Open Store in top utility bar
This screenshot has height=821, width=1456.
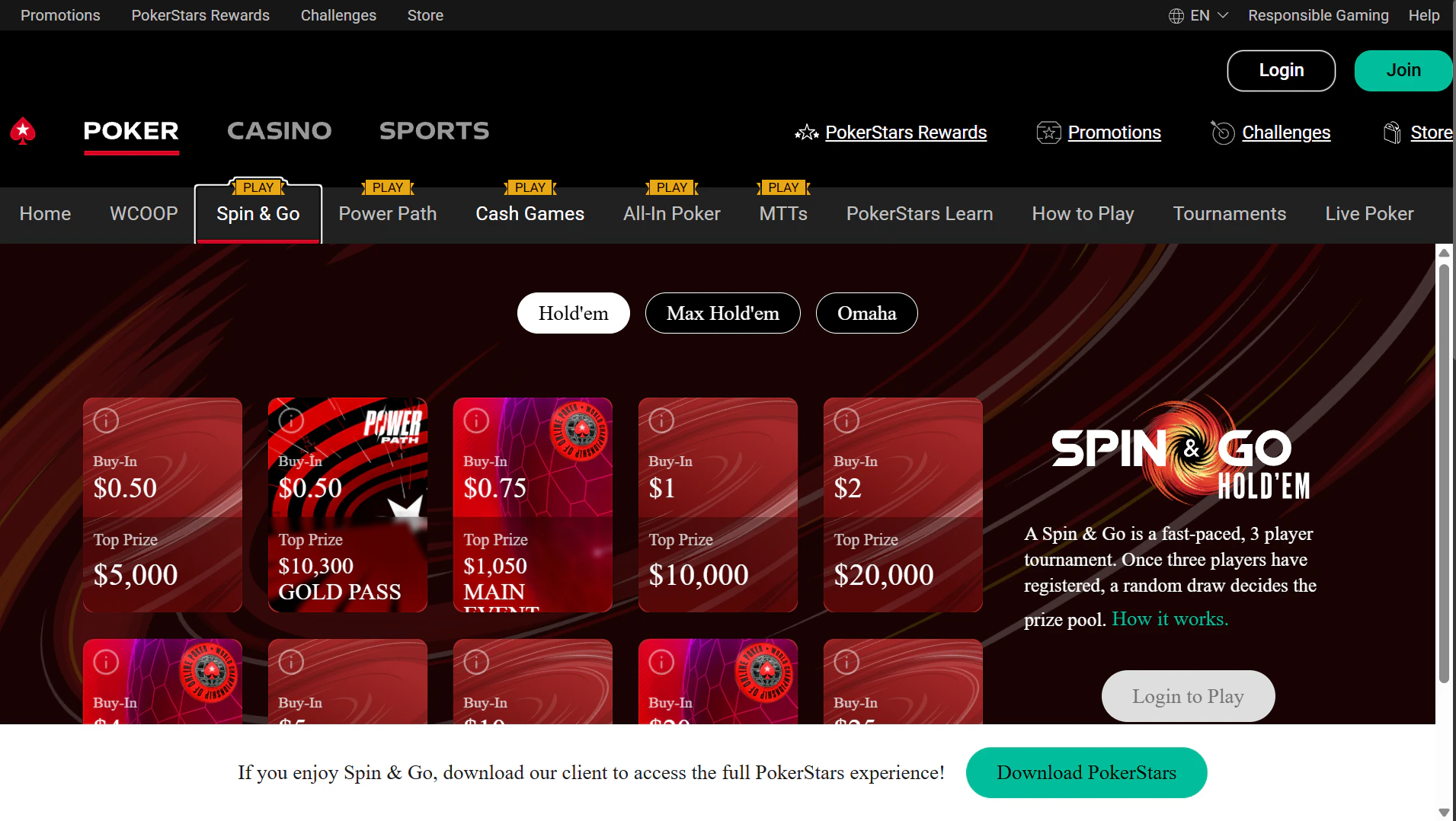(x=425, y=15)
